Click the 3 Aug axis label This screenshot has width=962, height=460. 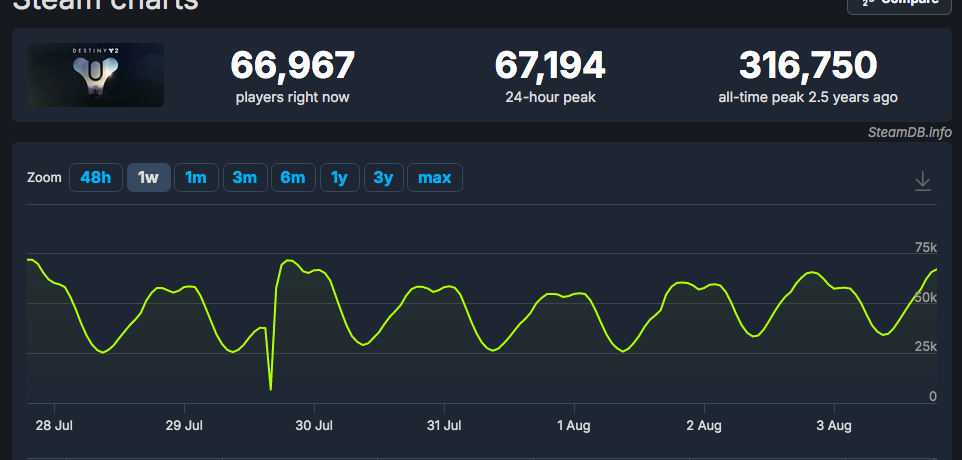pos(834,426)
